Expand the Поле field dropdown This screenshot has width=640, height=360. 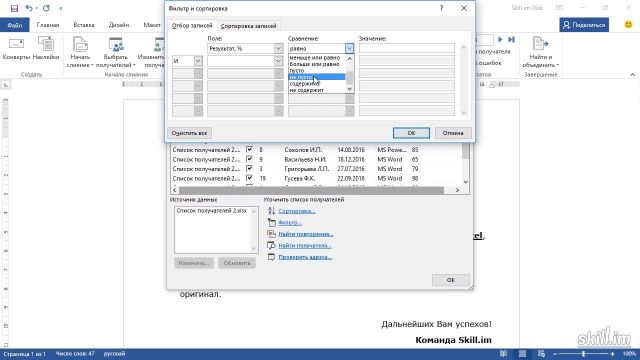pyautogui.click(x=278, y=48)
